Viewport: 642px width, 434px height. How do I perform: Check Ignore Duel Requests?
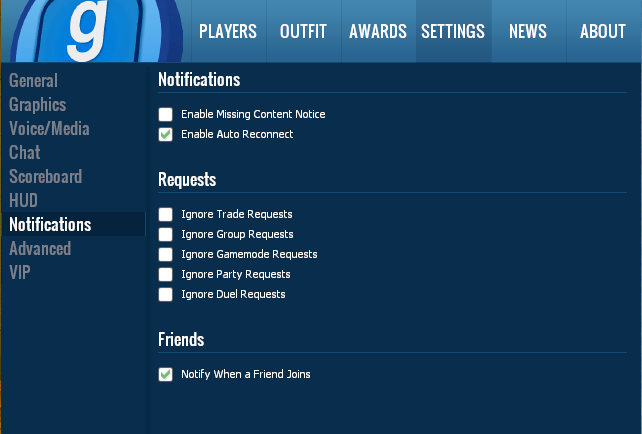(x=166, y=294)
